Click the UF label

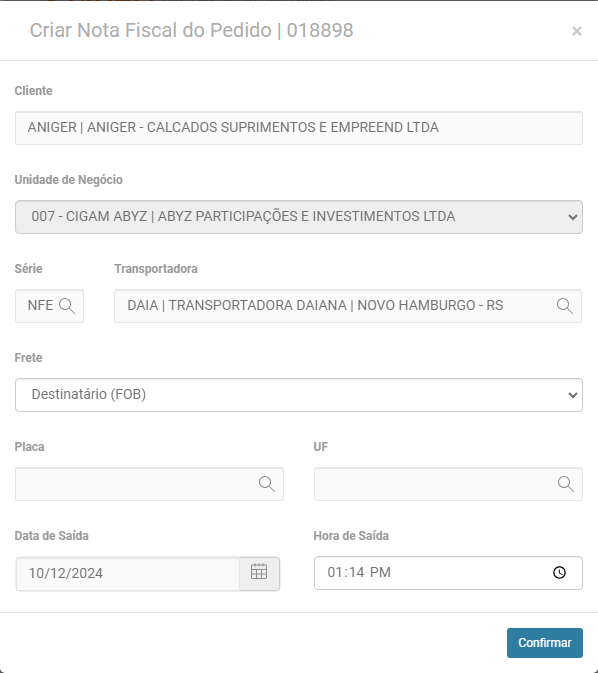click(x=321, y=447)
